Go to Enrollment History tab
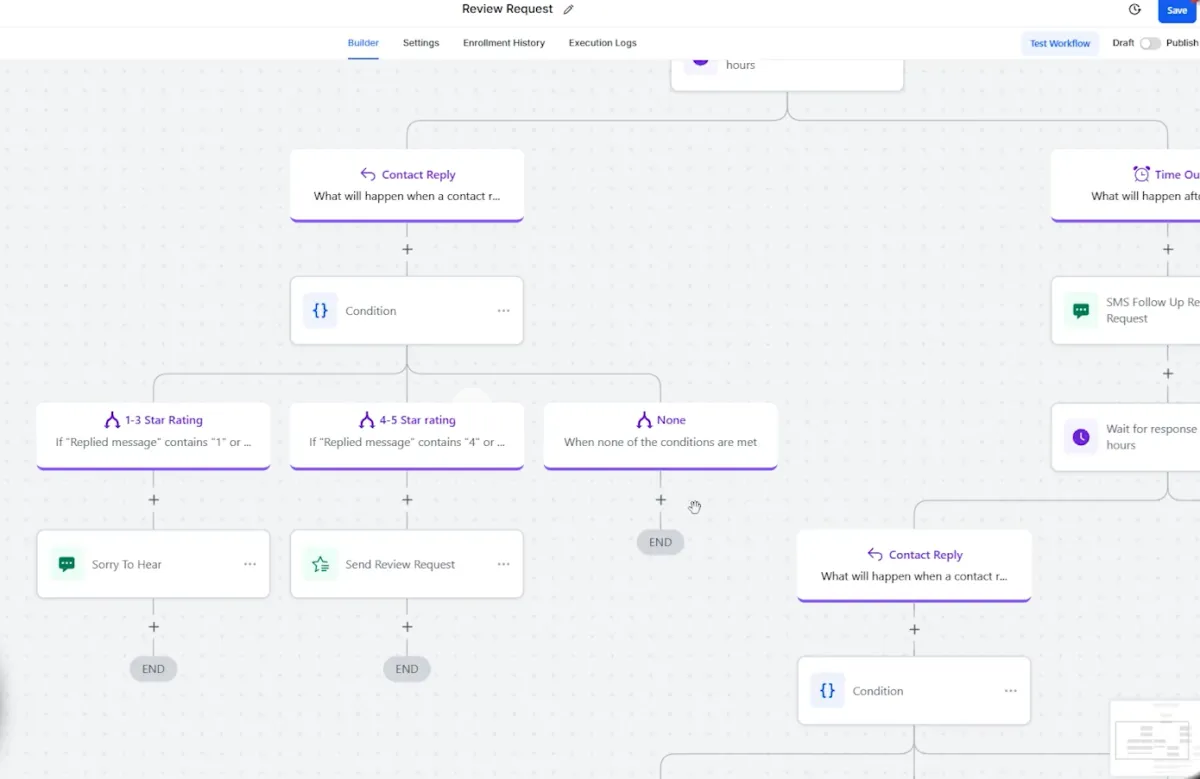The height and width of the screenshot is (779, 1200). click(504, 43)
